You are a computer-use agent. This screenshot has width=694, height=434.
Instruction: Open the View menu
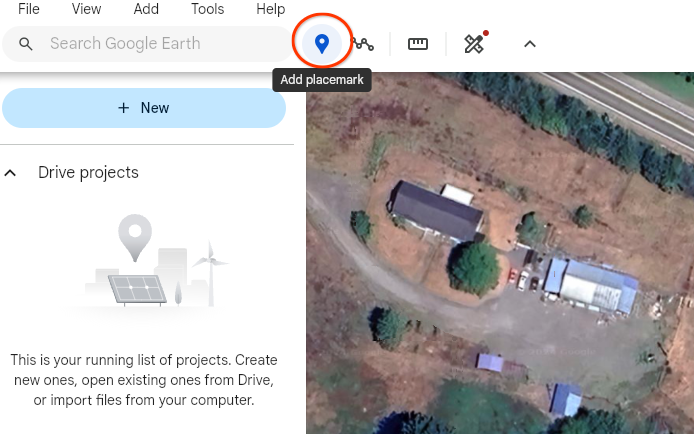coord(86,8)
